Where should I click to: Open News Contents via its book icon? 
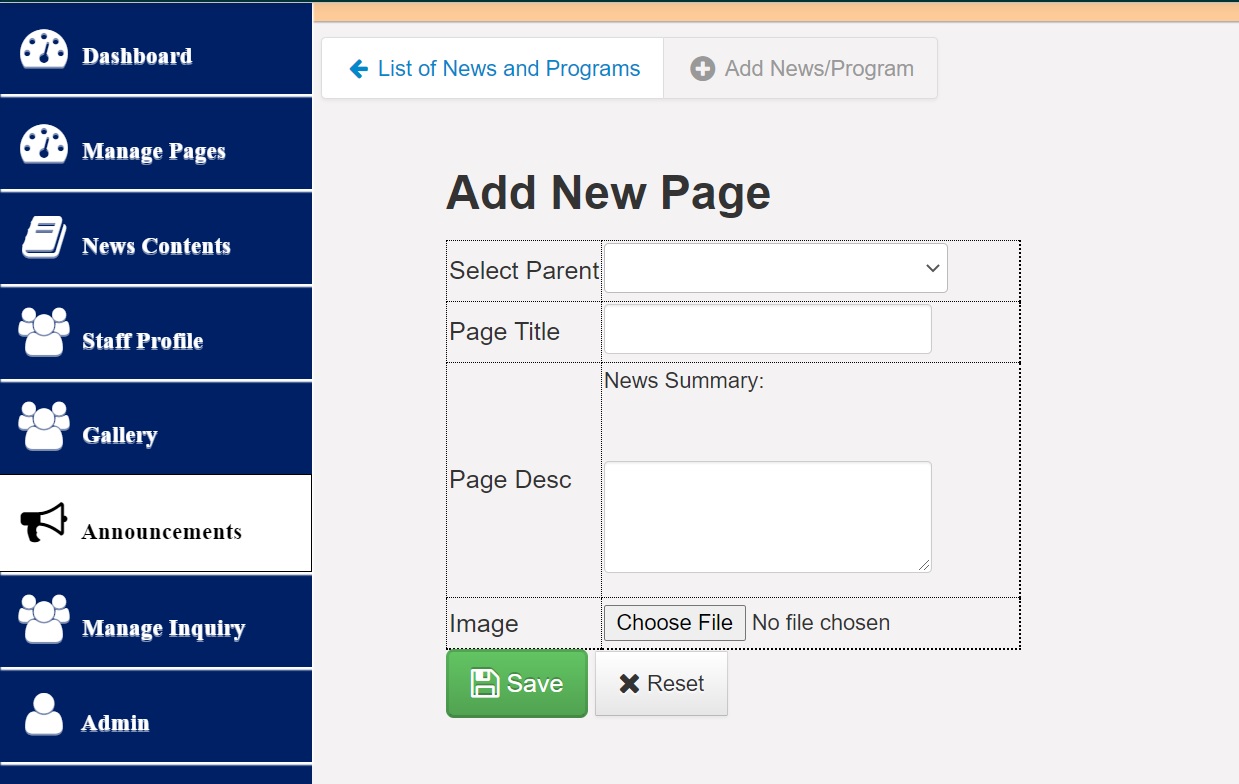point(42,238)
